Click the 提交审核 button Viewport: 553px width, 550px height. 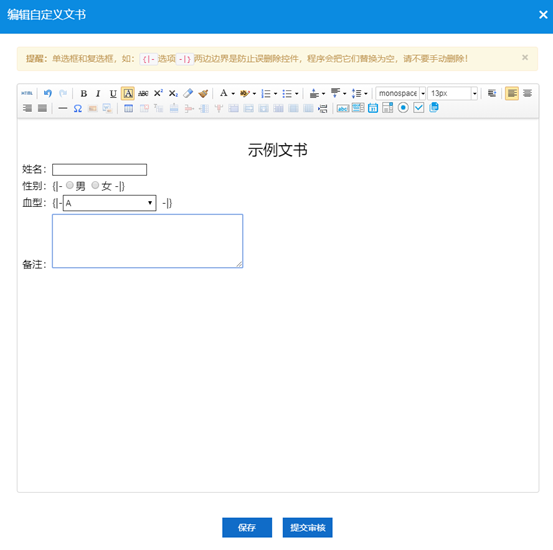tap(308, 527)
